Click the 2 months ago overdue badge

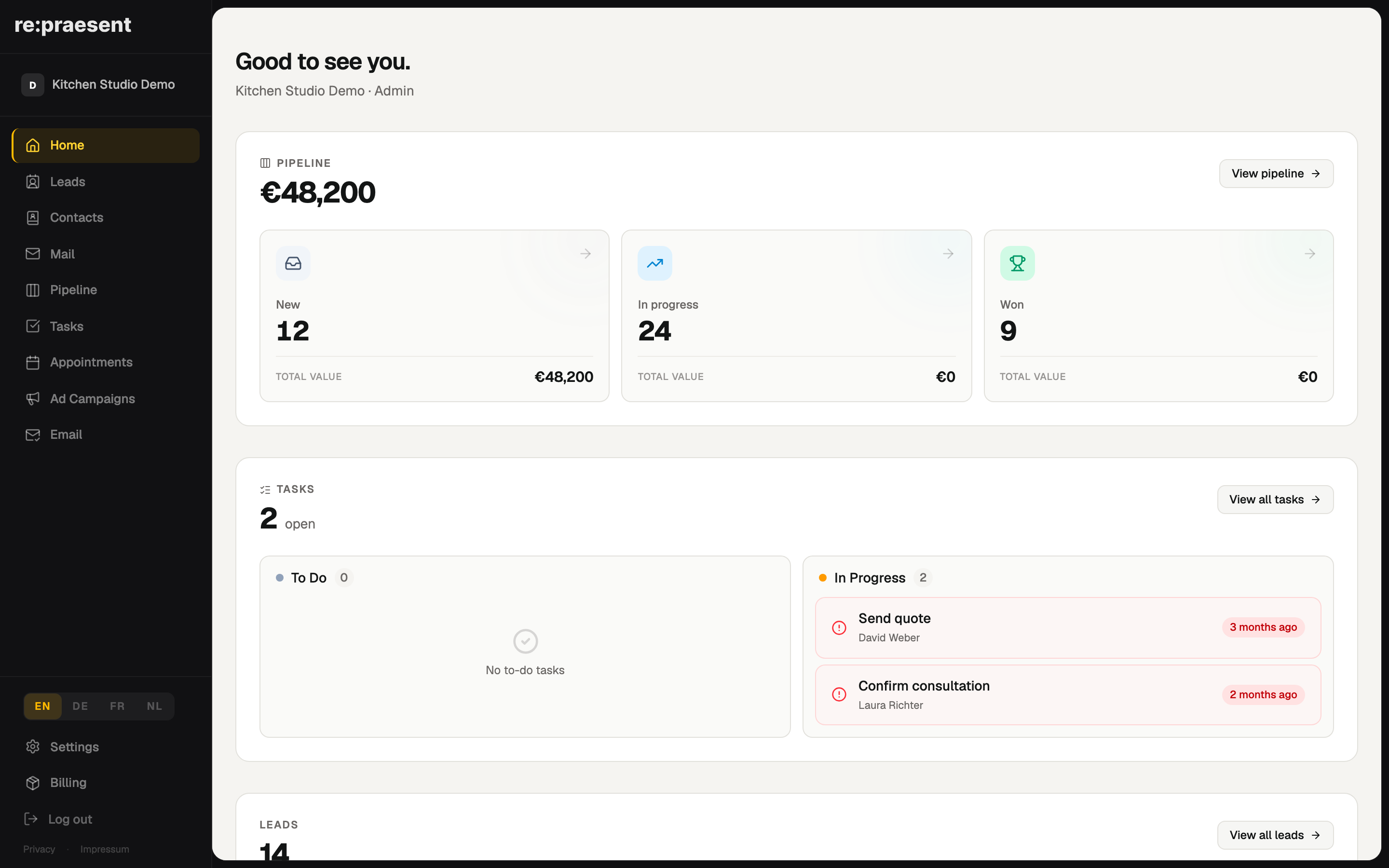(1263, 694)
